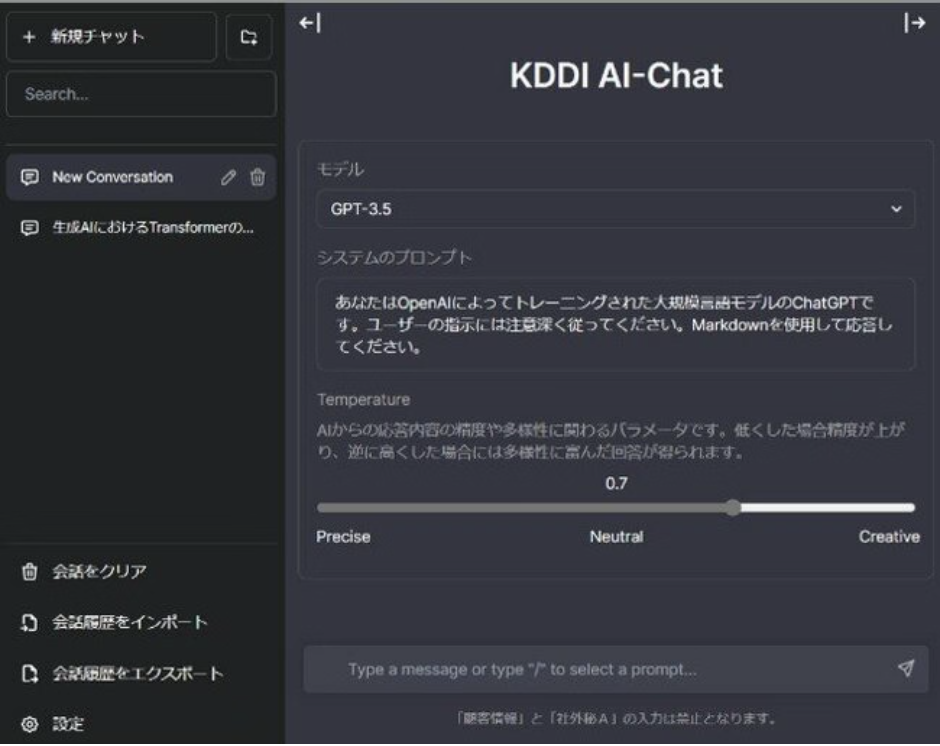
Task: Click the new folder icon beside 新規チャット
Action: [249, 38]
